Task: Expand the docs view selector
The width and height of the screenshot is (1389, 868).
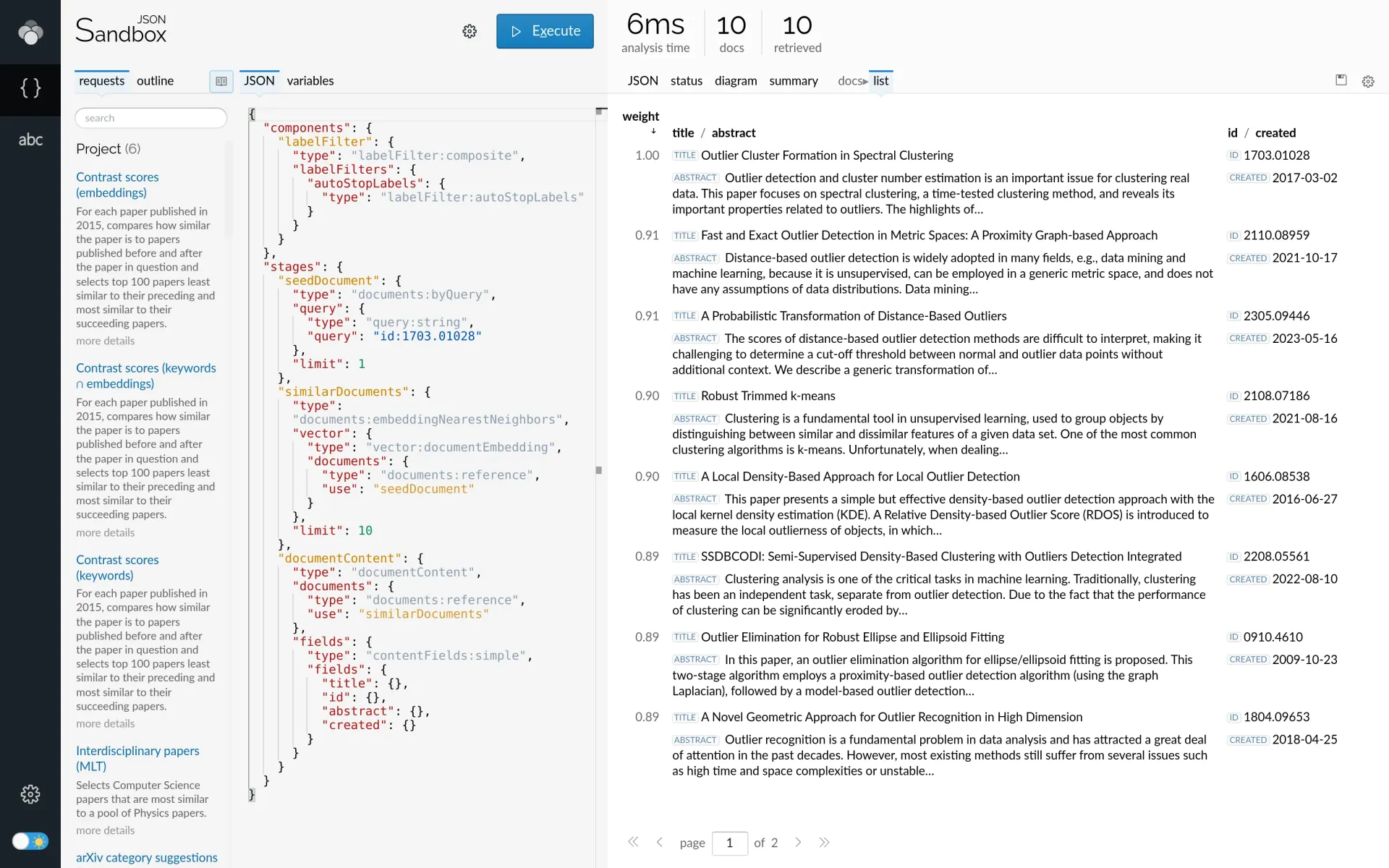Action: pos(852,81)
